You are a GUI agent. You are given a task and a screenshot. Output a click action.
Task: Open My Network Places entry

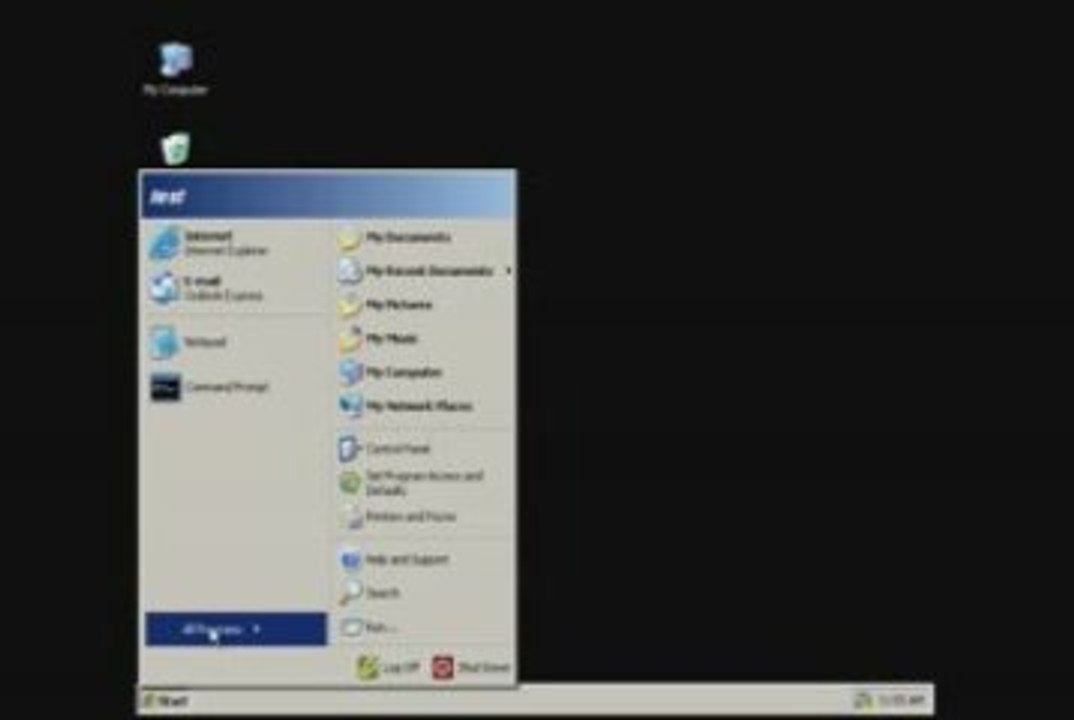(425, 406)
